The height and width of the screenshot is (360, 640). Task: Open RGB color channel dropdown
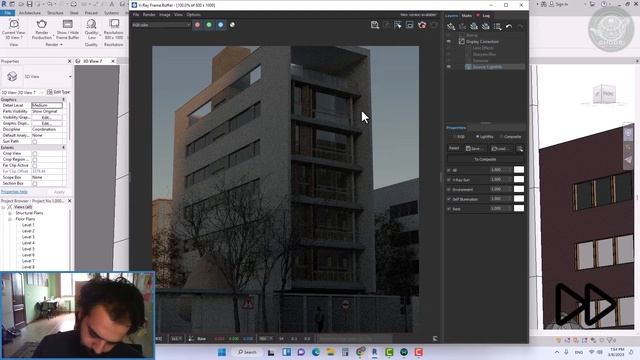click(161, 25)
